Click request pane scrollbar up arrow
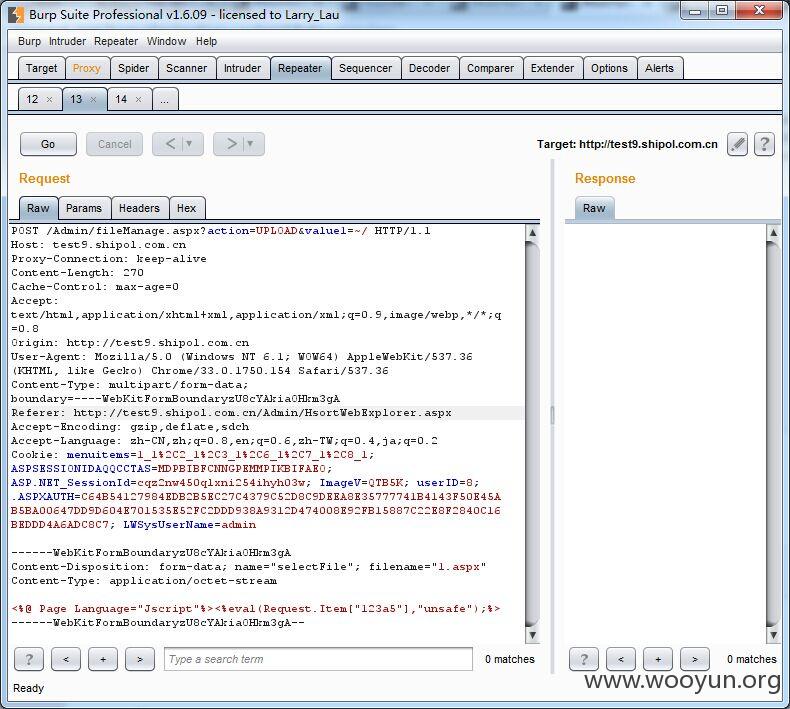 tap(532, 232)
